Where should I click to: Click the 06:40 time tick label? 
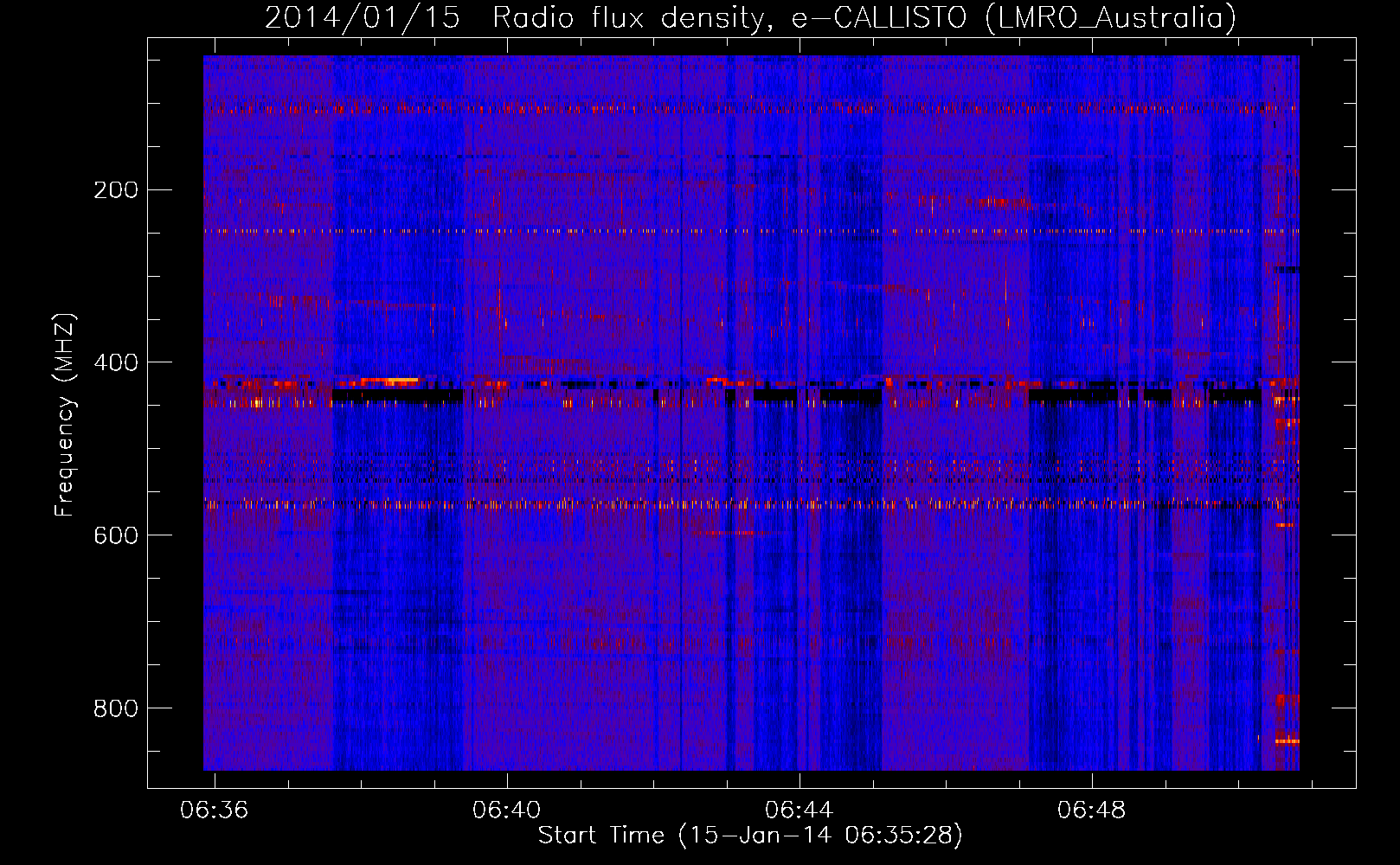click(x=506, y=810)
